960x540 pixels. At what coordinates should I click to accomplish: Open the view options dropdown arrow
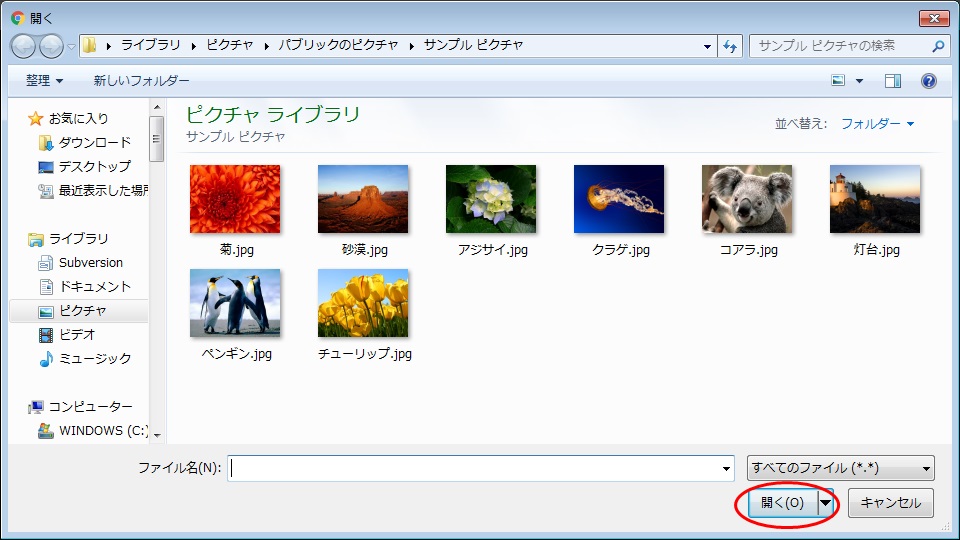pyautogui.click(x=860, y=81)
